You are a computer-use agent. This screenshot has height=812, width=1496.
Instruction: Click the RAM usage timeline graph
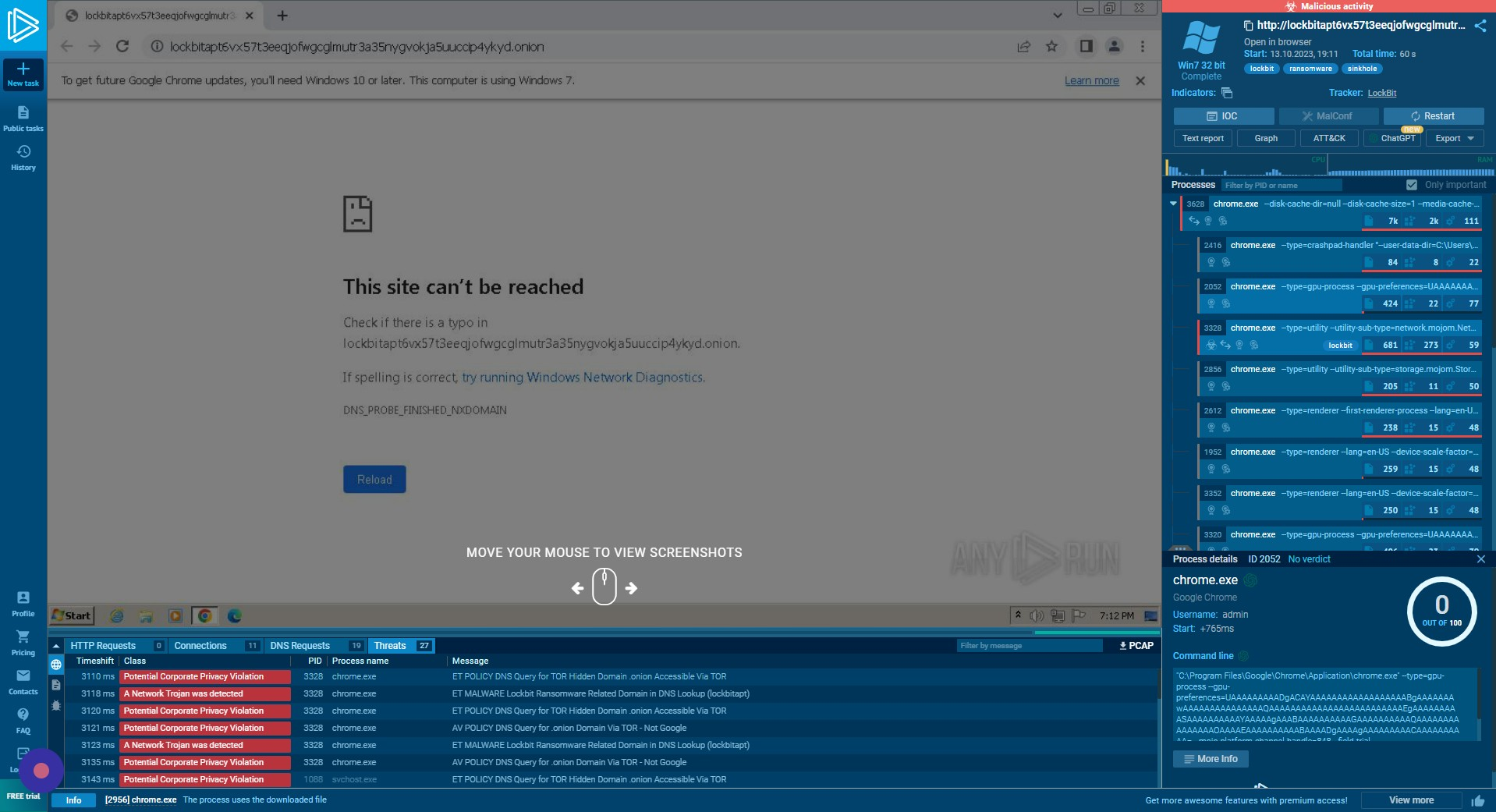1410,165
